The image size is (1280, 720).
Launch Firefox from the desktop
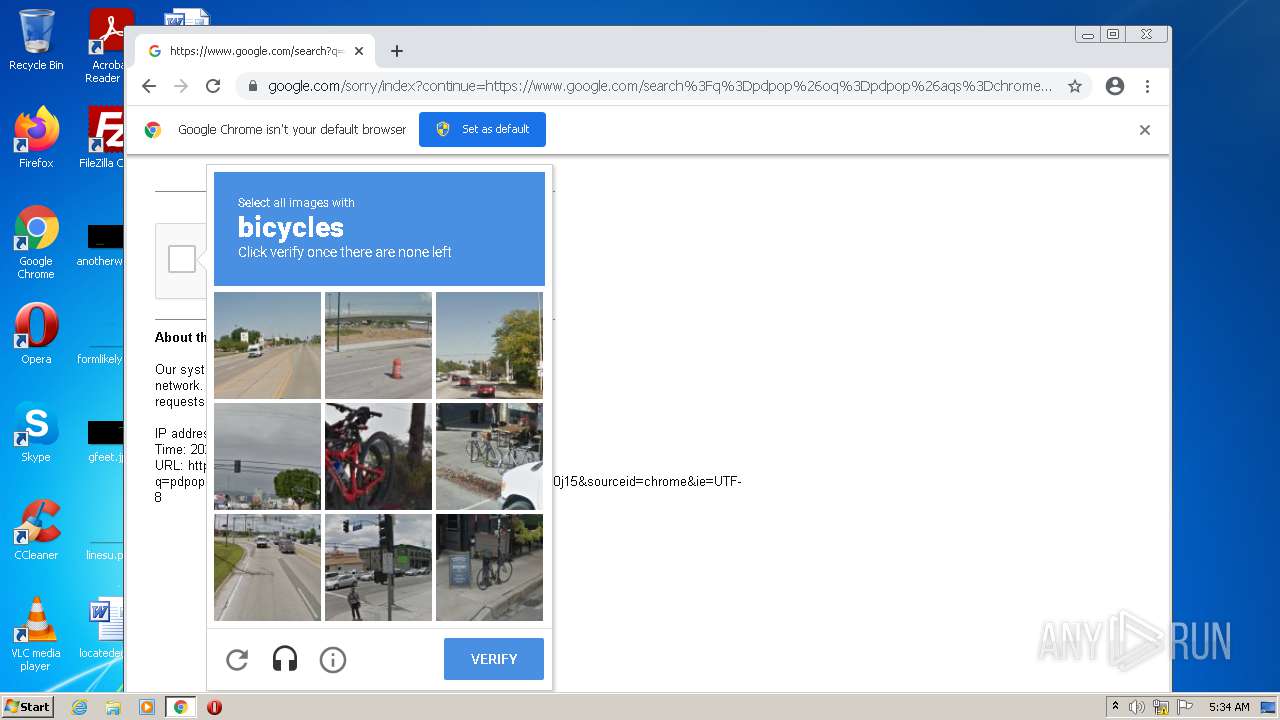[36, 138]
